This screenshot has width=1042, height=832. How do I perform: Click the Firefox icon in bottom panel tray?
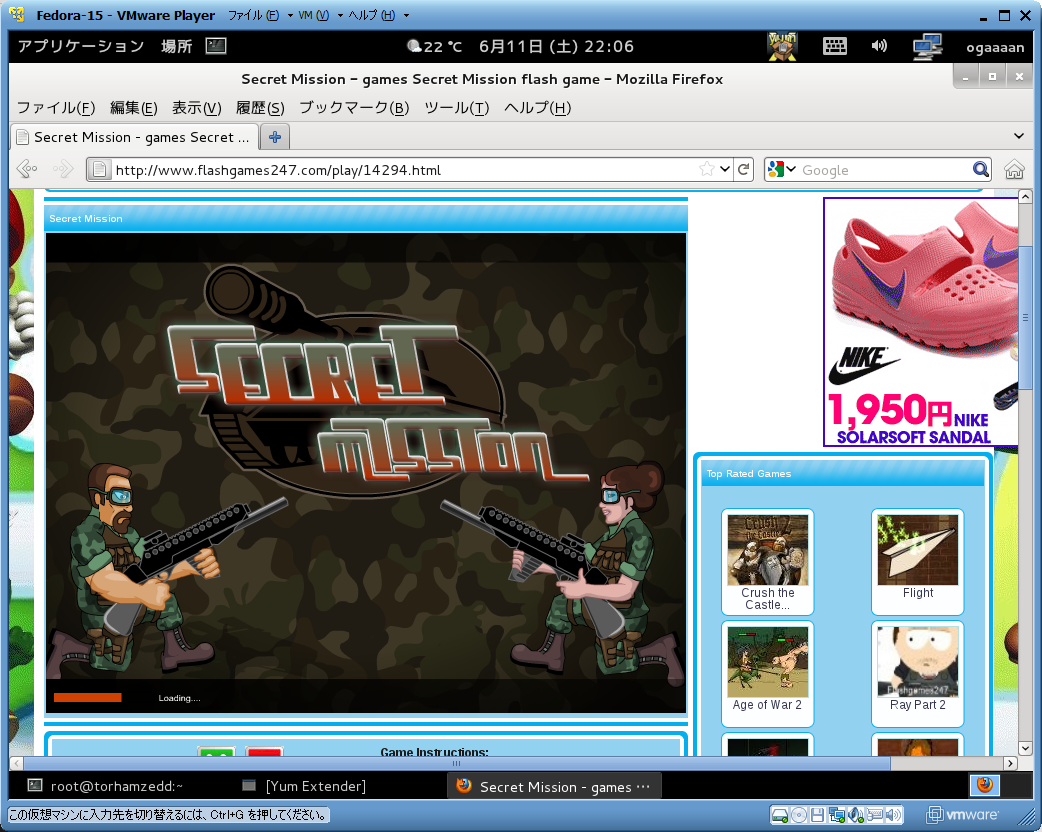pos(984,785)
